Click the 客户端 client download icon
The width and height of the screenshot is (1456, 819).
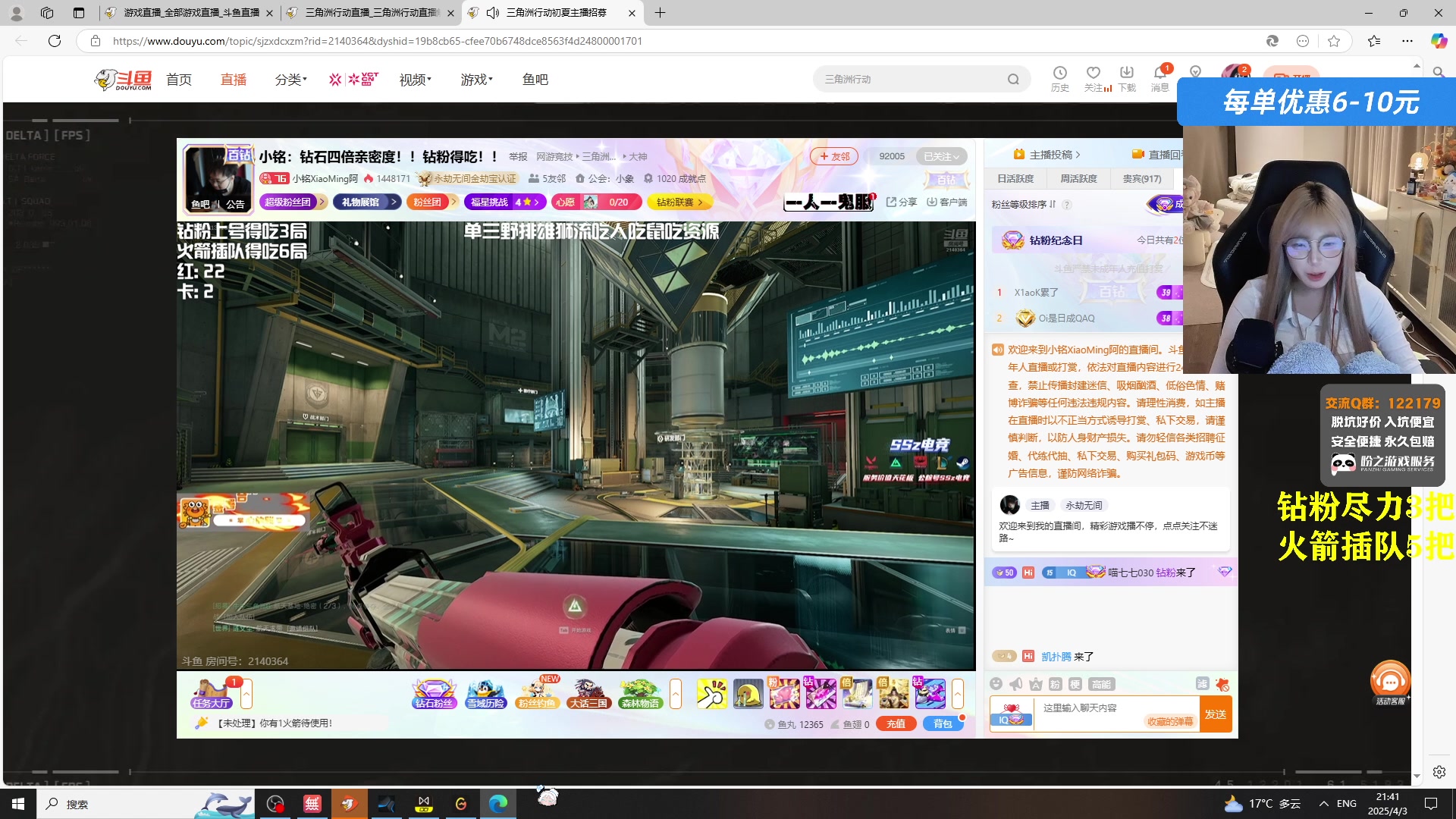(x=947, y=202)
